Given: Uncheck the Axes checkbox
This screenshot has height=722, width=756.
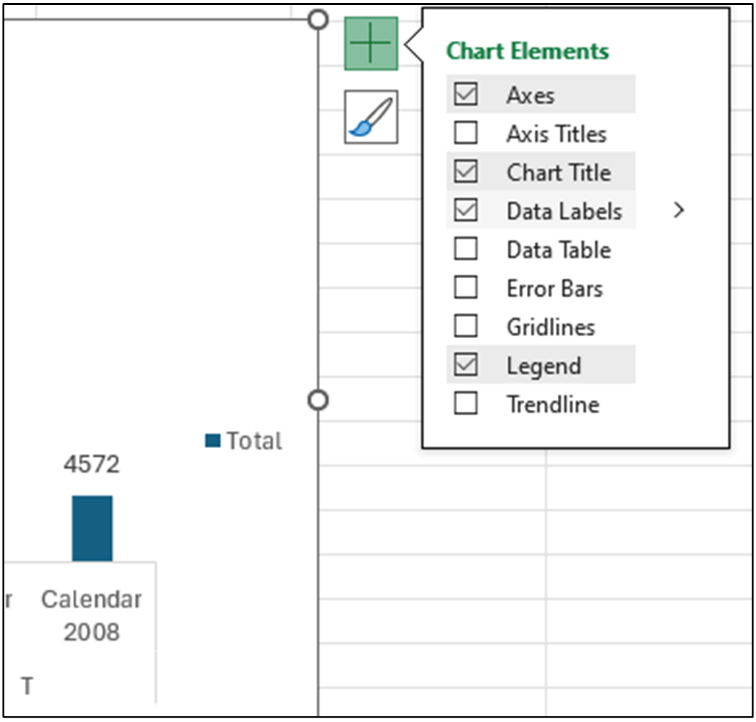Looking at the screenshot, I should (466, 94).
